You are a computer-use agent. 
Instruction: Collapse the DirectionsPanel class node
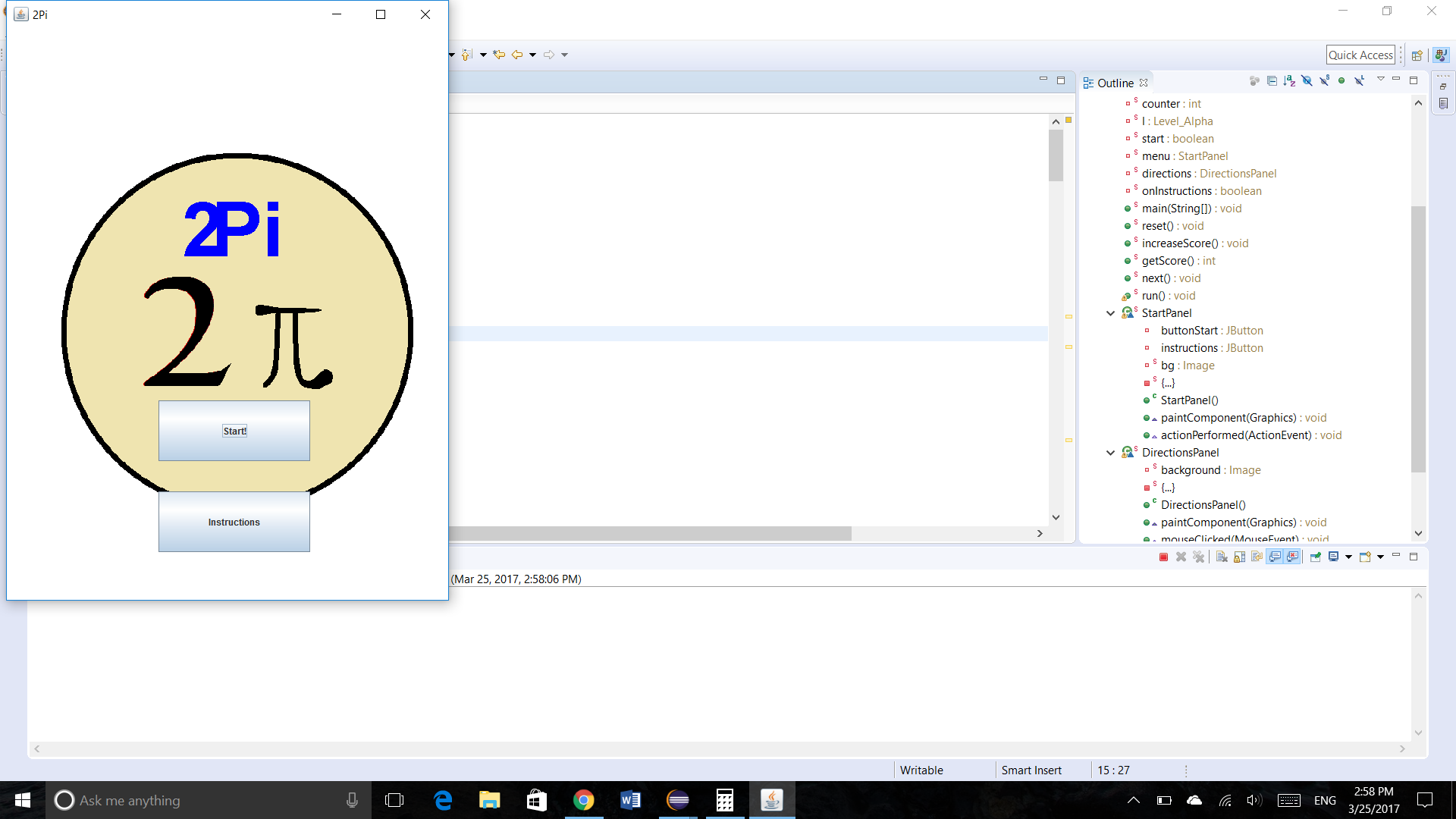pos(1111,453)
